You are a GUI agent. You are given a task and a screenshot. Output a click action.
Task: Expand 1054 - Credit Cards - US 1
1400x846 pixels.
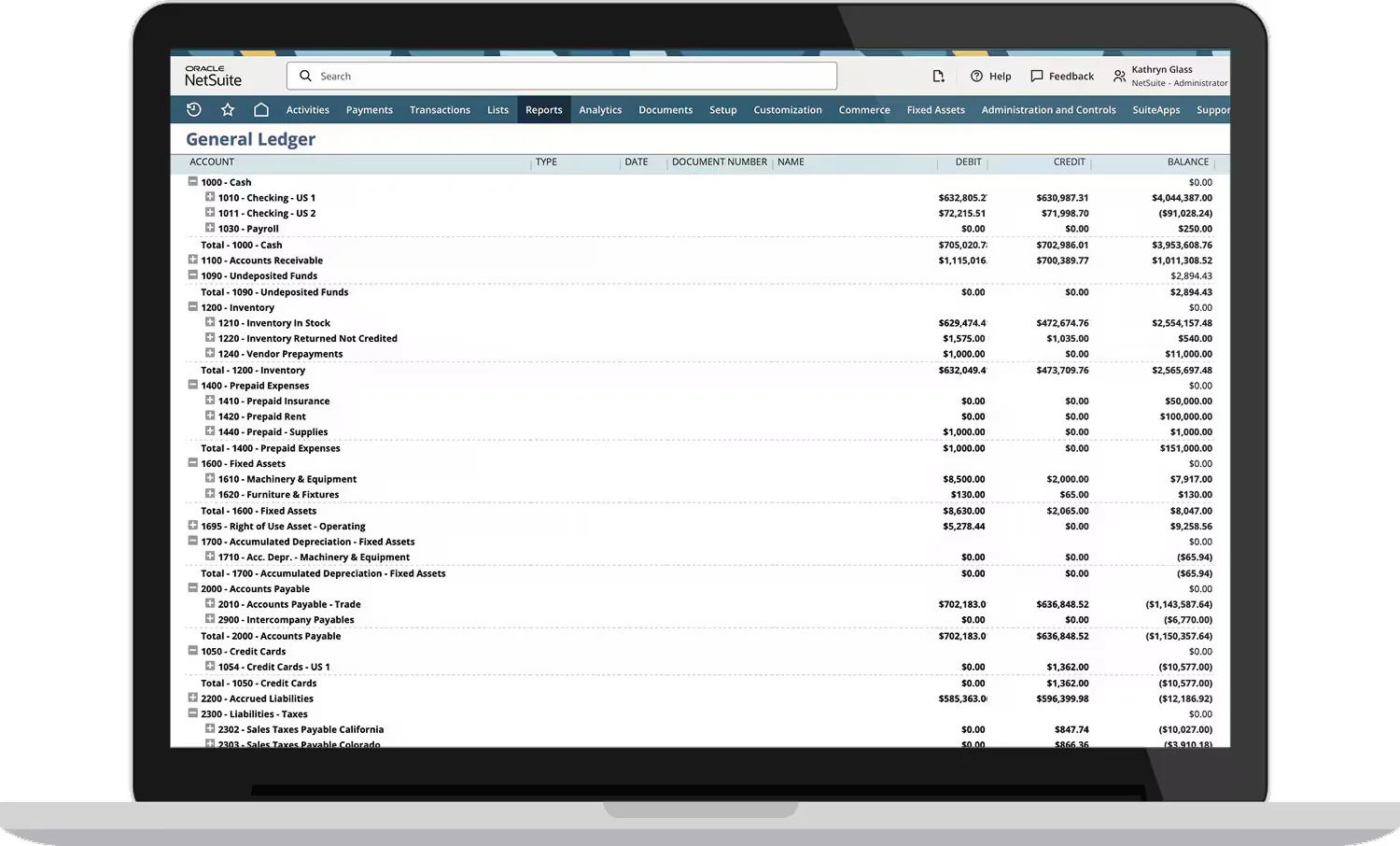[x=210, y=666]
